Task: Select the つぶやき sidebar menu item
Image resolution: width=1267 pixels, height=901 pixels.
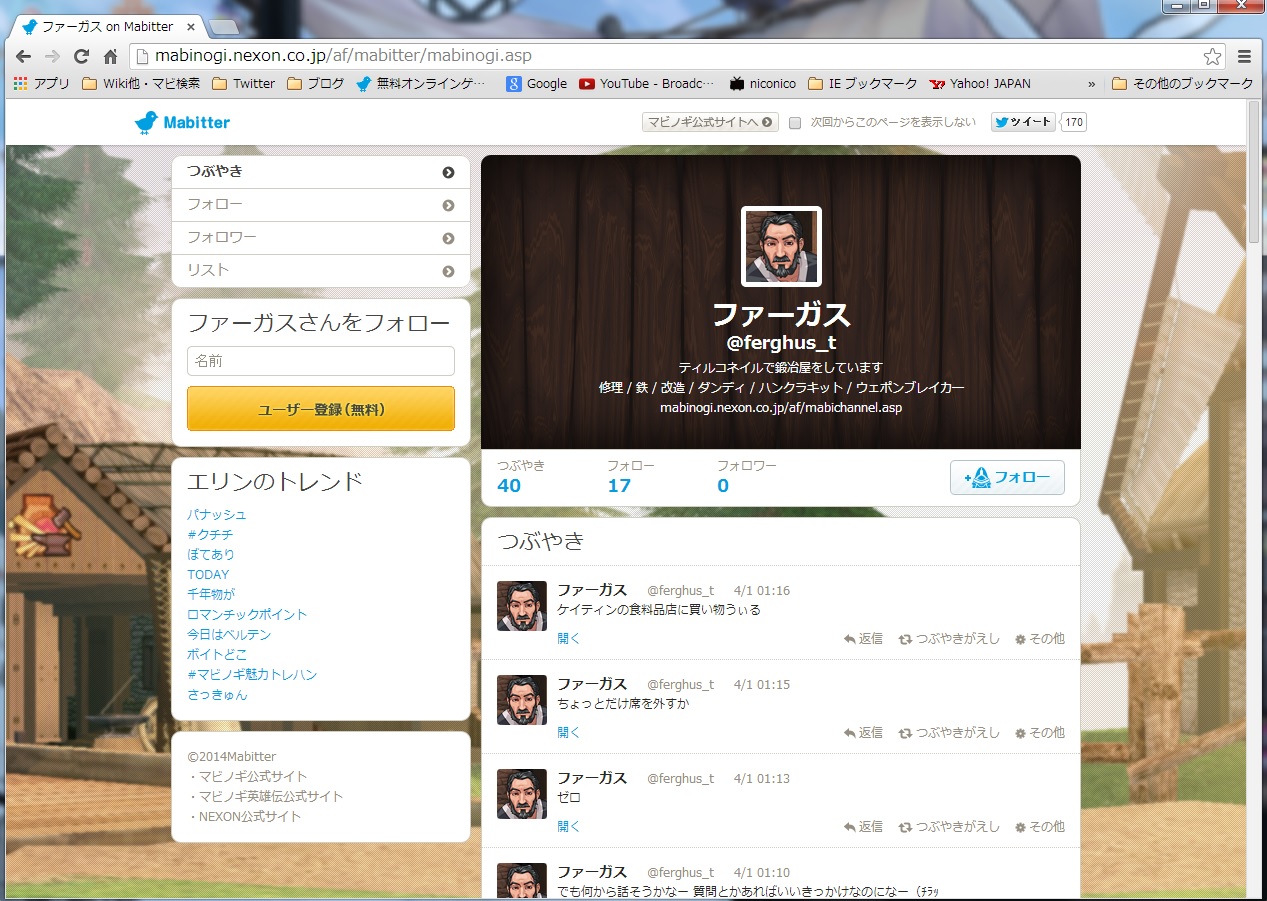Action: click(321, 172)
